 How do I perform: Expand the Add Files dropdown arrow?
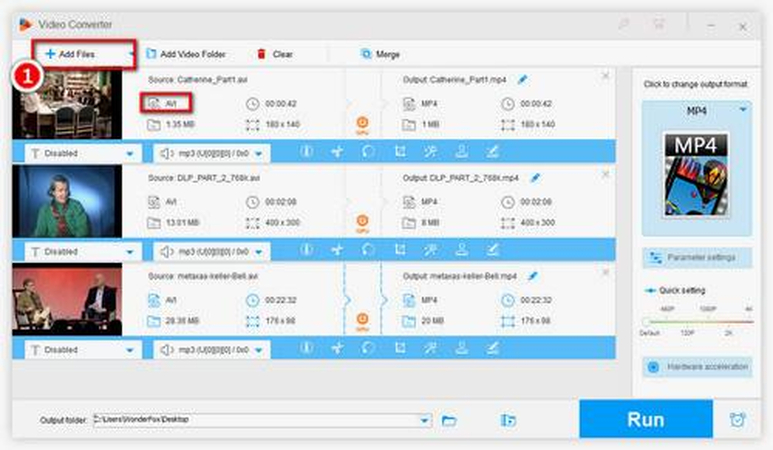(x=131, y=54)
